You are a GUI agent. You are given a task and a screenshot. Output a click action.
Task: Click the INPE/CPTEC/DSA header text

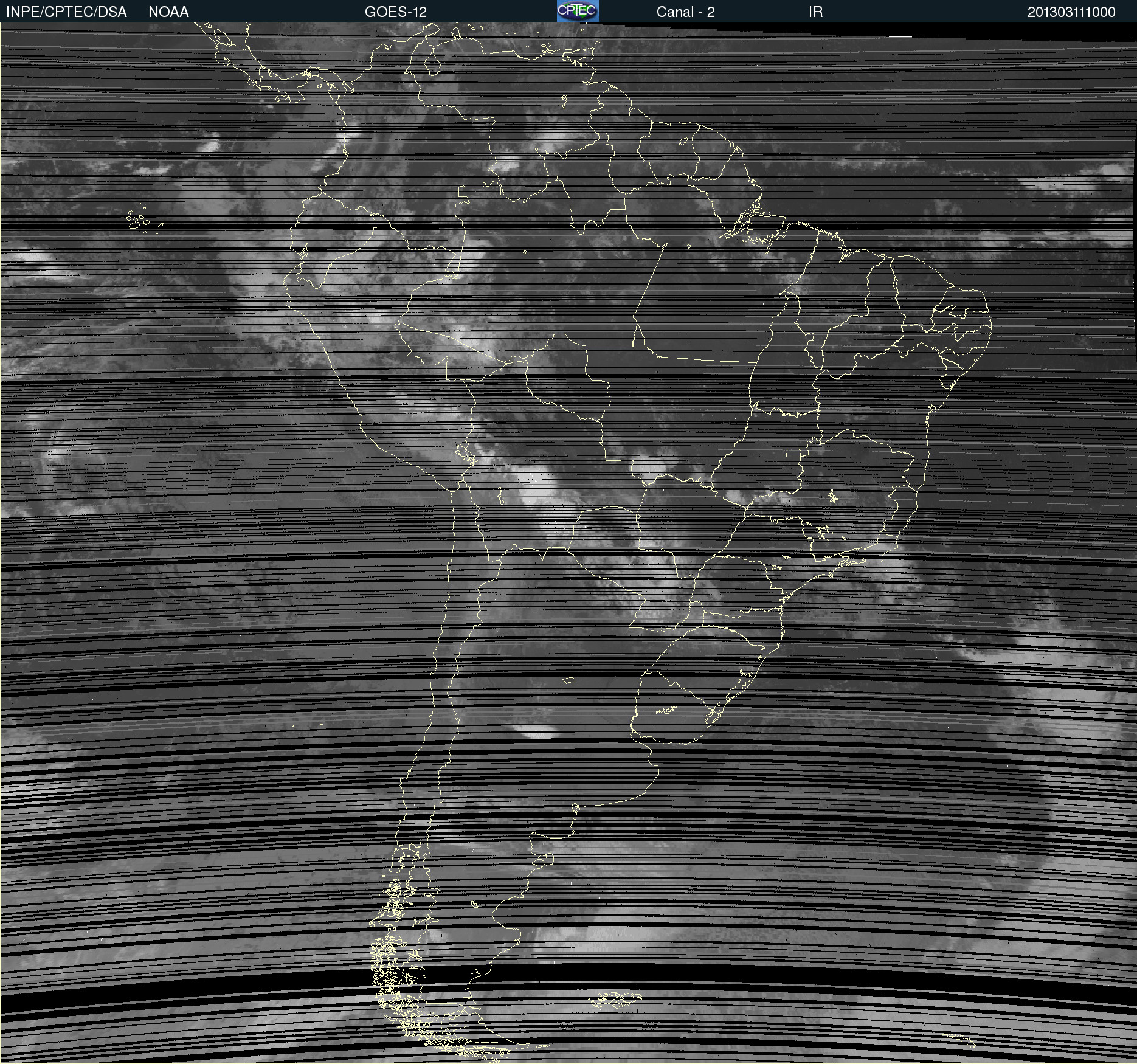point(66,12)
